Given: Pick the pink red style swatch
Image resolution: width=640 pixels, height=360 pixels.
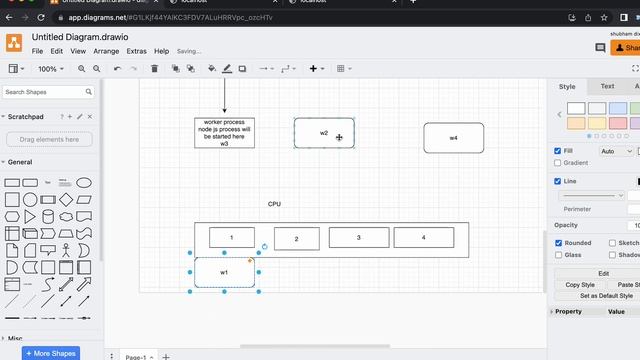Looking at the screenshot, I should pos(618,123).
